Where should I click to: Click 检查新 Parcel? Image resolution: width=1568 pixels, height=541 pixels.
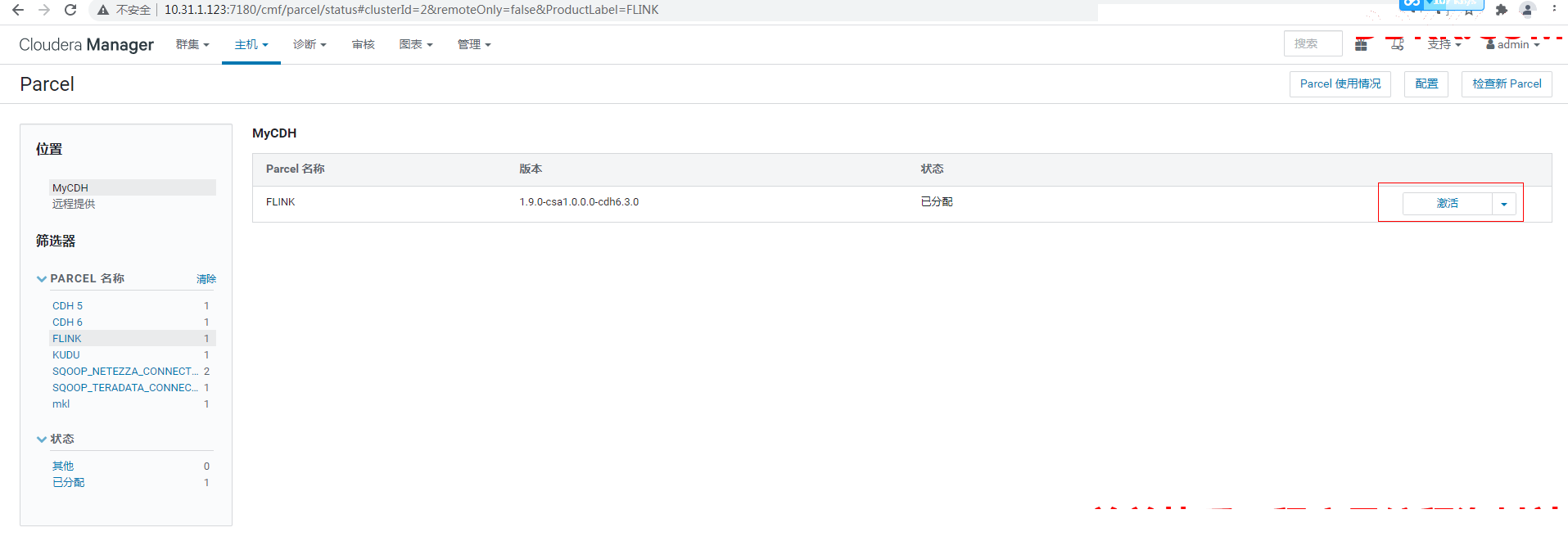click(x=1507, y=84)
